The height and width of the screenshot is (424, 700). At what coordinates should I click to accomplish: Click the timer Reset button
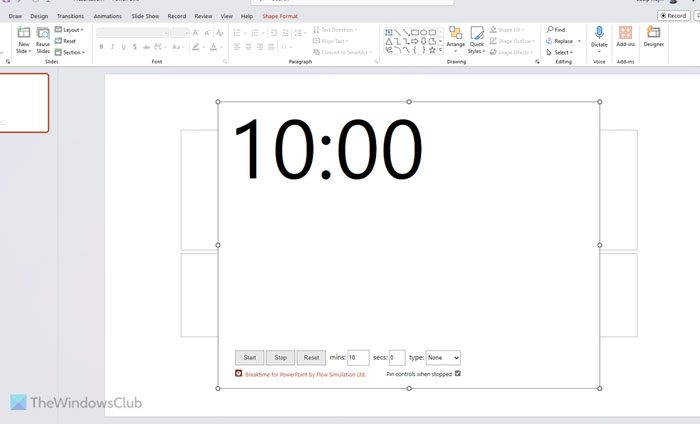pyautogui.click(x=311, y=357)
